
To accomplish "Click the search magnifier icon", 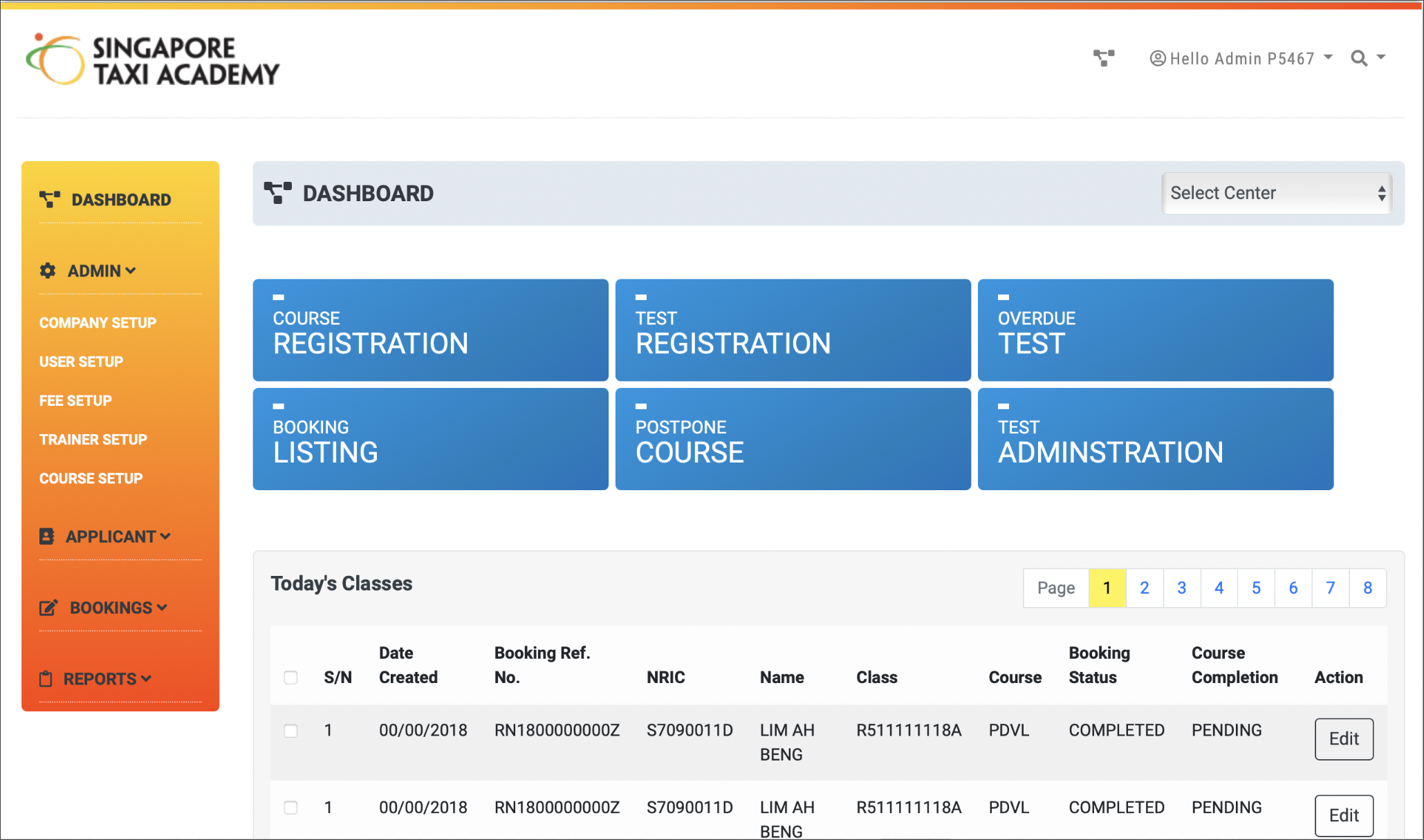I will point(1359,59).
